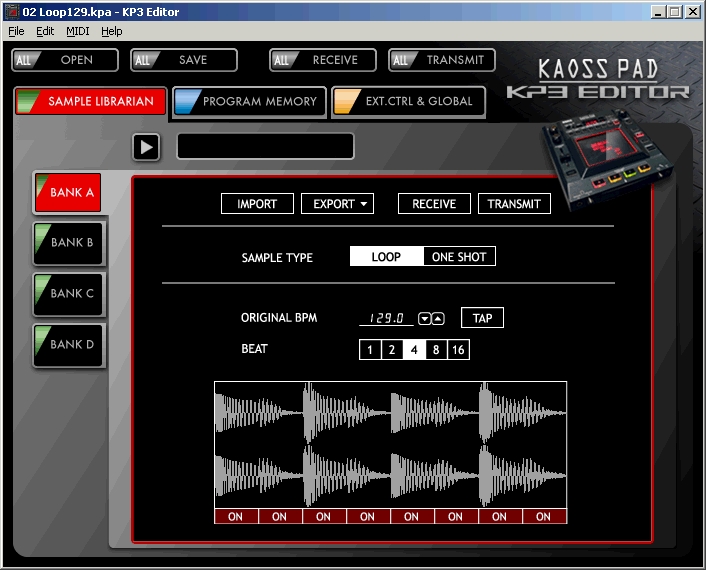Click the ALL RECEIVE button
706x570 pixels.
(x=323, y=60)
